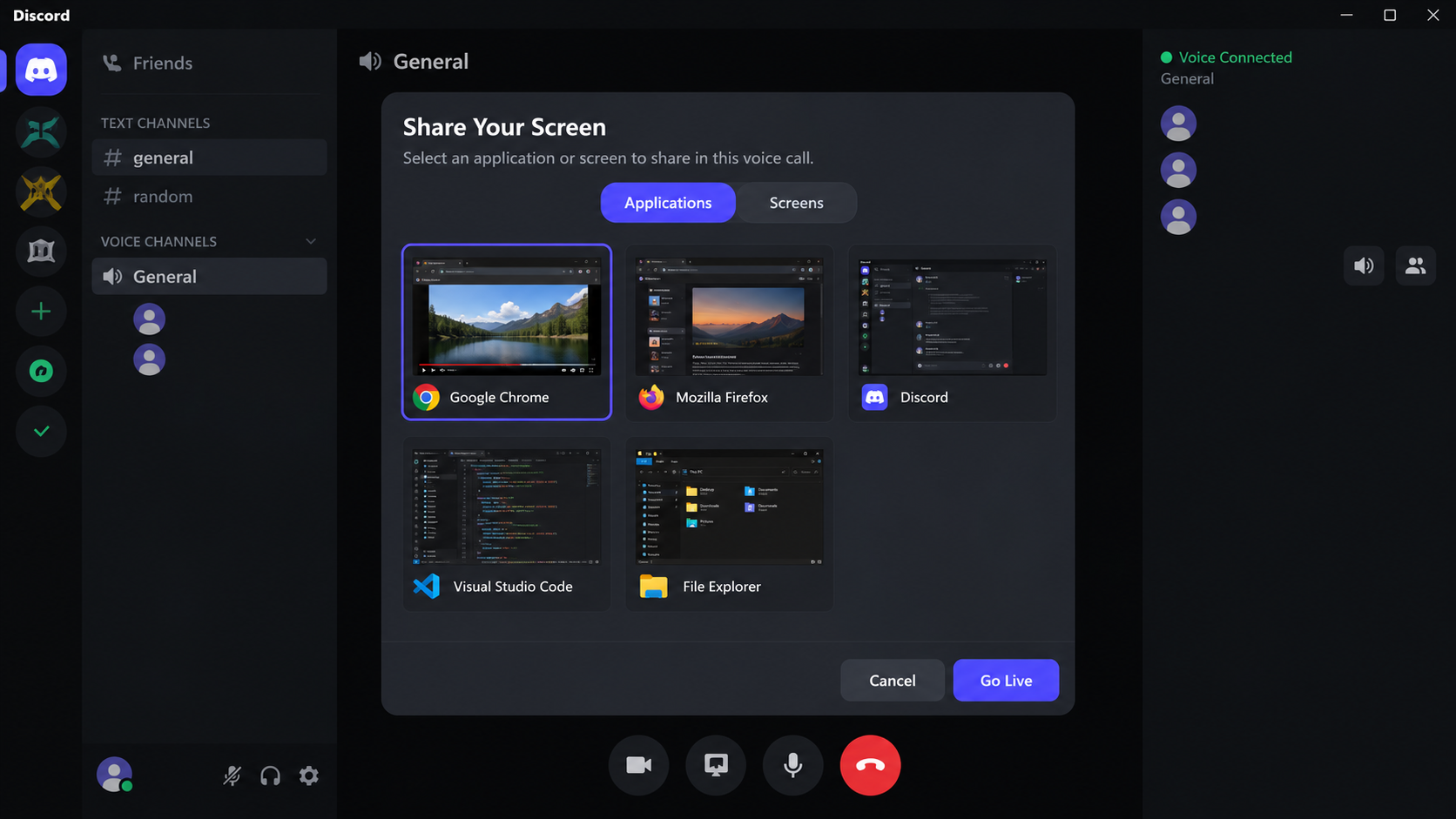Viewport: 1456px width, 819px height.
Task: Switch to the Applications tab
Action: pos(668,203)
